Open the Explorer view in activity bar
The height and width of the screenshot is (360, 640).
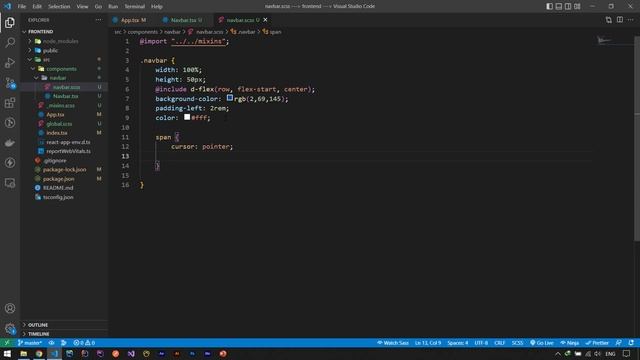(10, 22)
